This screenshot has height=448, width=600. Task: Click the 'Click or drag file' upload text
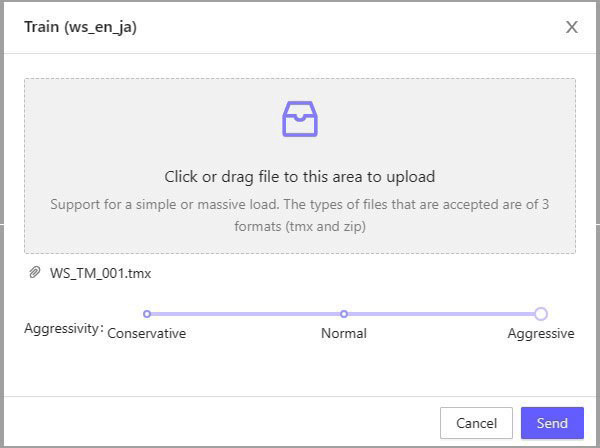[x=300, y=176]
